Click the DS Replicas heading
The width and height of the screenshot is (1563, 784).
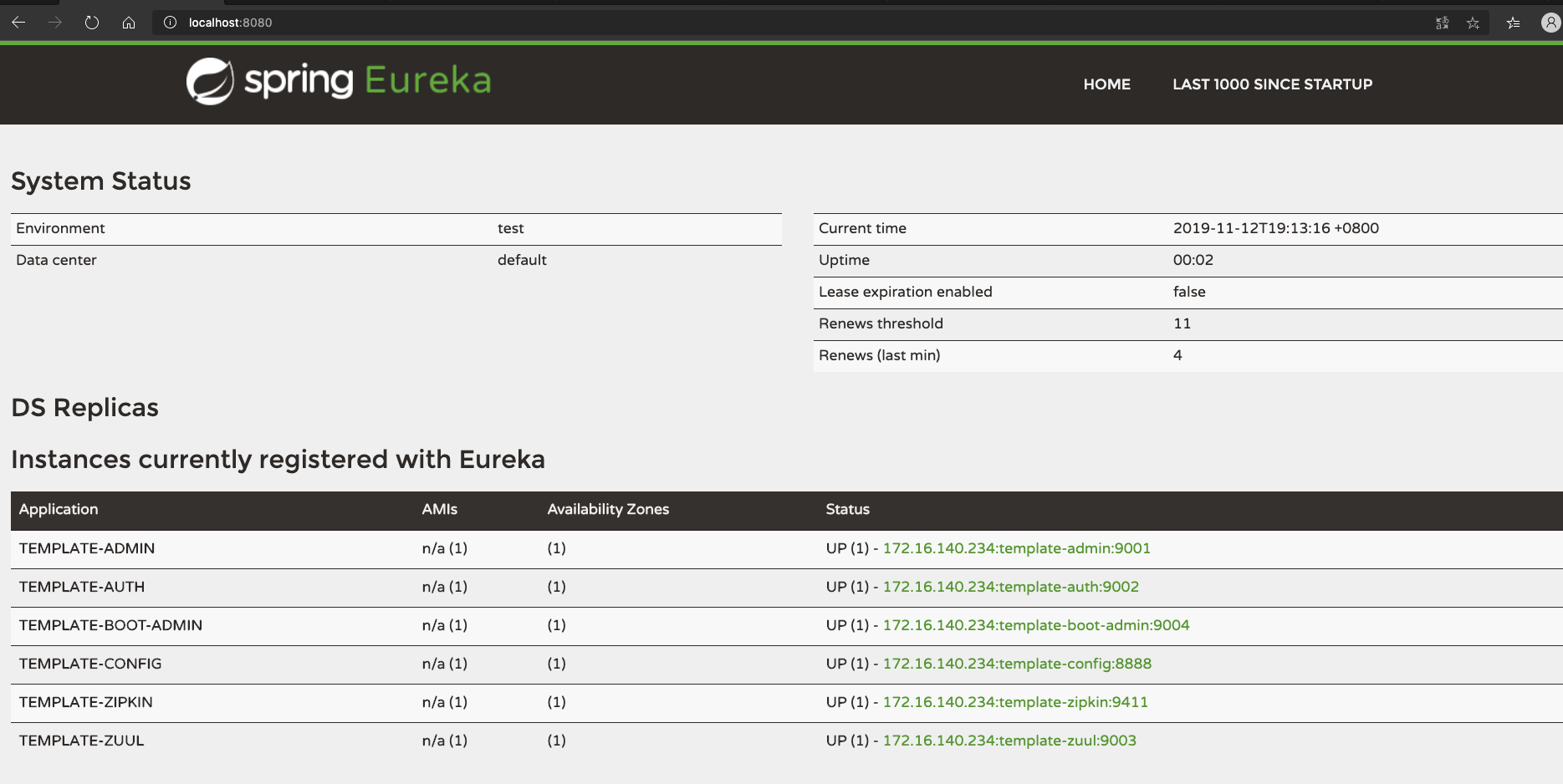pyautogui.click(x=85, y=408)
